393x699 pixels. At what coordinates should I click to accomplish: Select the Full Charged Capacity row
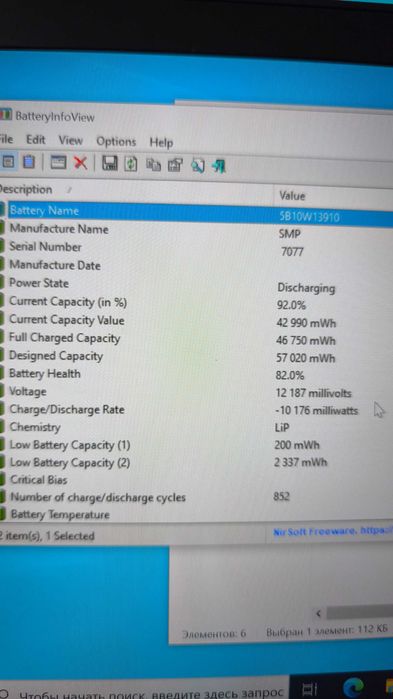tap(196, 338)
